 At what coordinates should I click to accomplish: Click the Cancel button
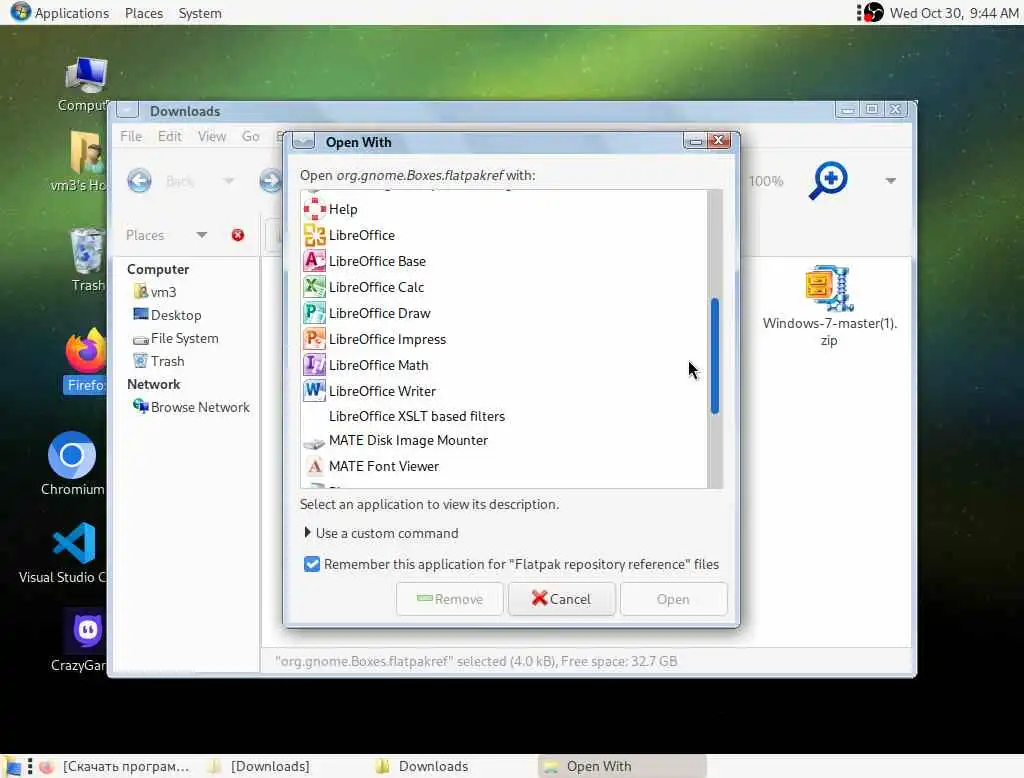[x=562, y=599]
